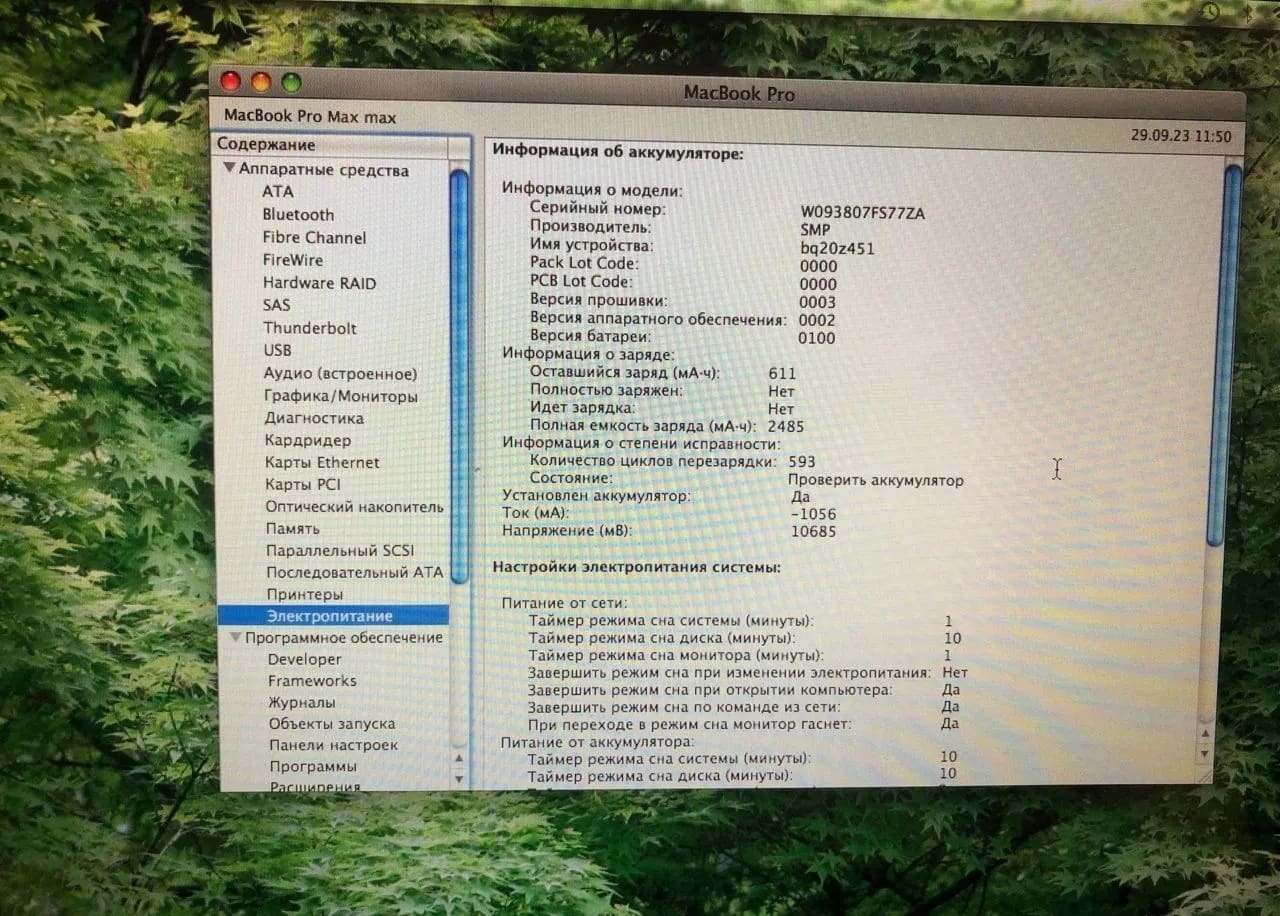The image size is (1280, 916).
Task: Click the manufacturer value SMP
Action: click(815, 229)
